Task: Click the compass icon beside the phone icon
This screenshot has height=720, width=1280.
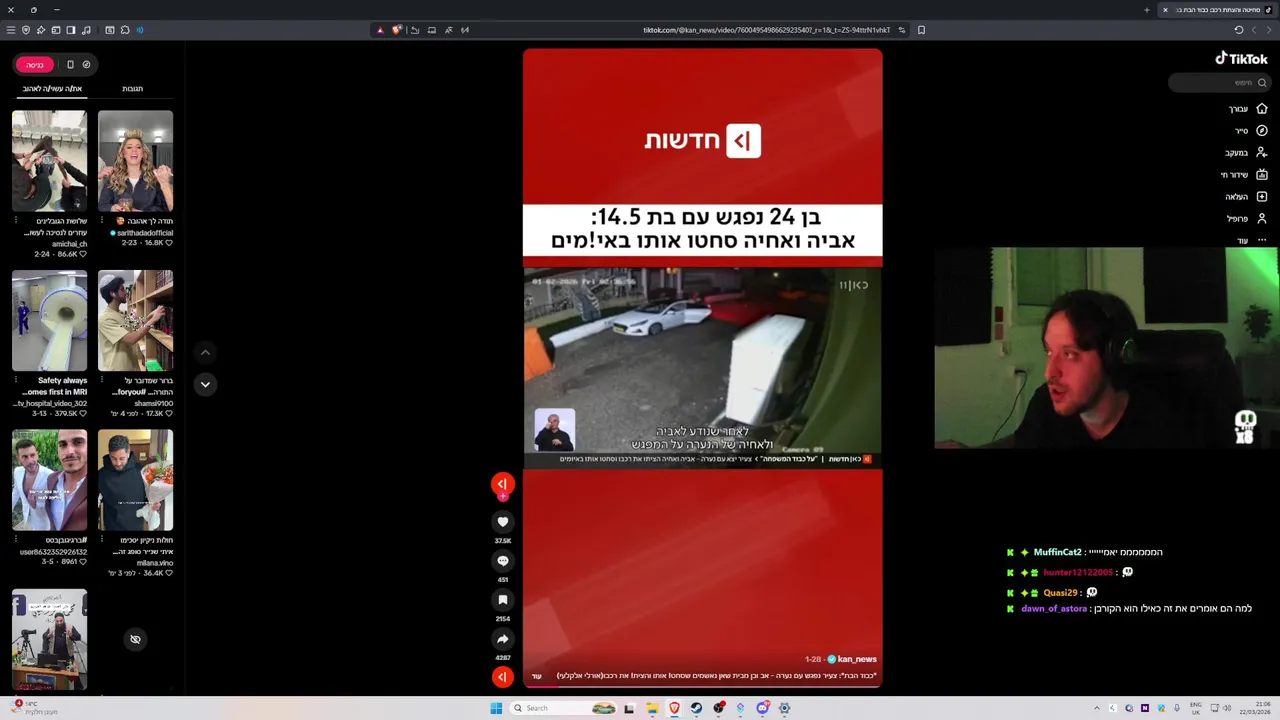Action: coord(87,65)
